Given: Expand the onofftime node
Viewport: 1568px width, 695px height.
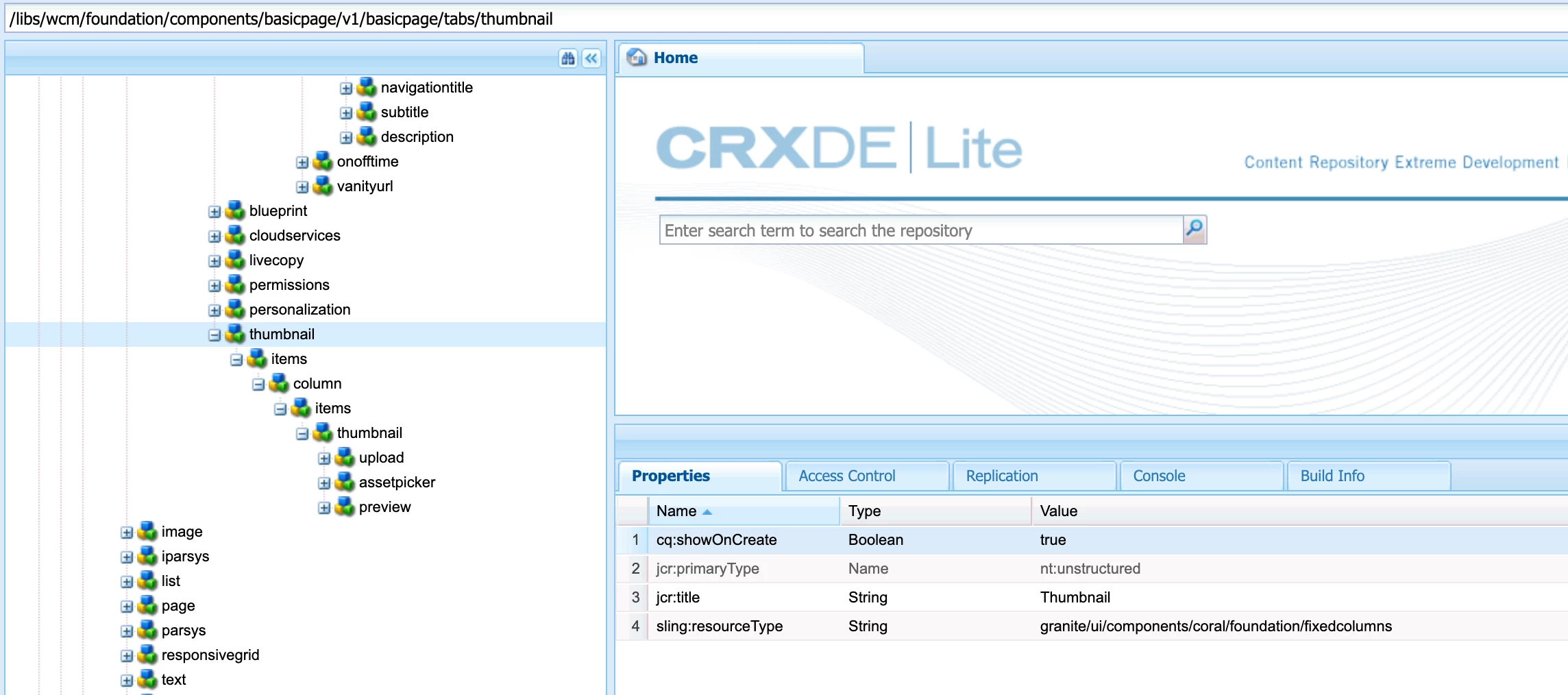Looking at the screenshot, I should tap(302, 162).
